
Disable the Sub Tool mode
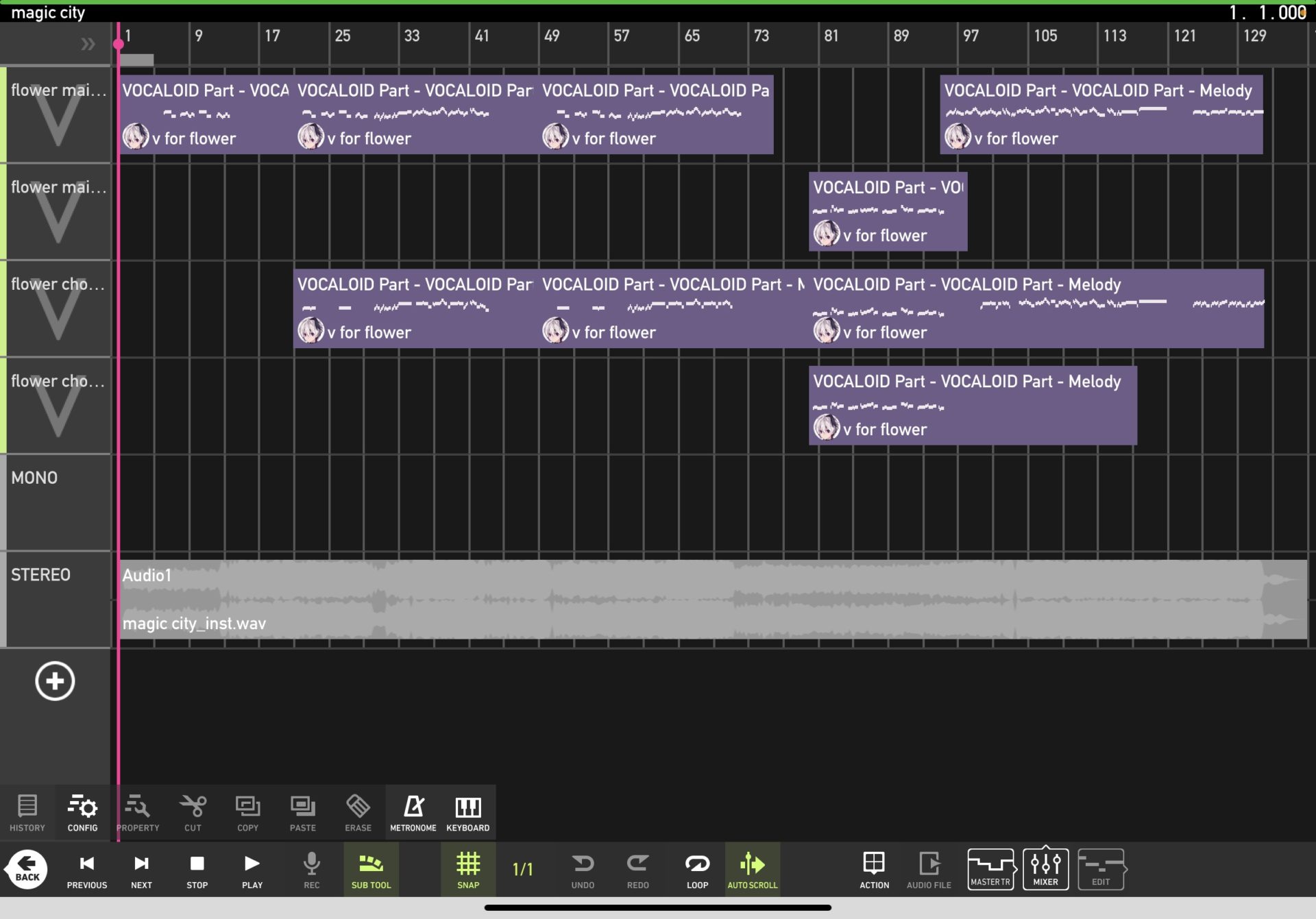[x=369, y=868]
